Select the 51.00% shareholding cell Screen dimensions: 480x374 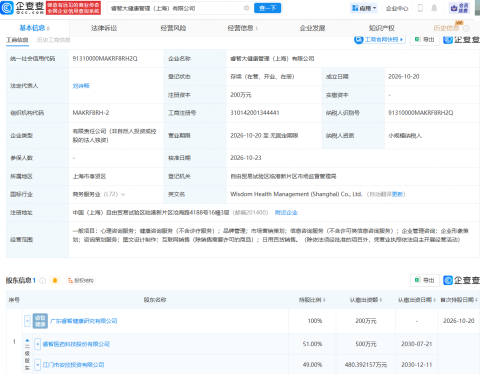[x=312, y=344]
